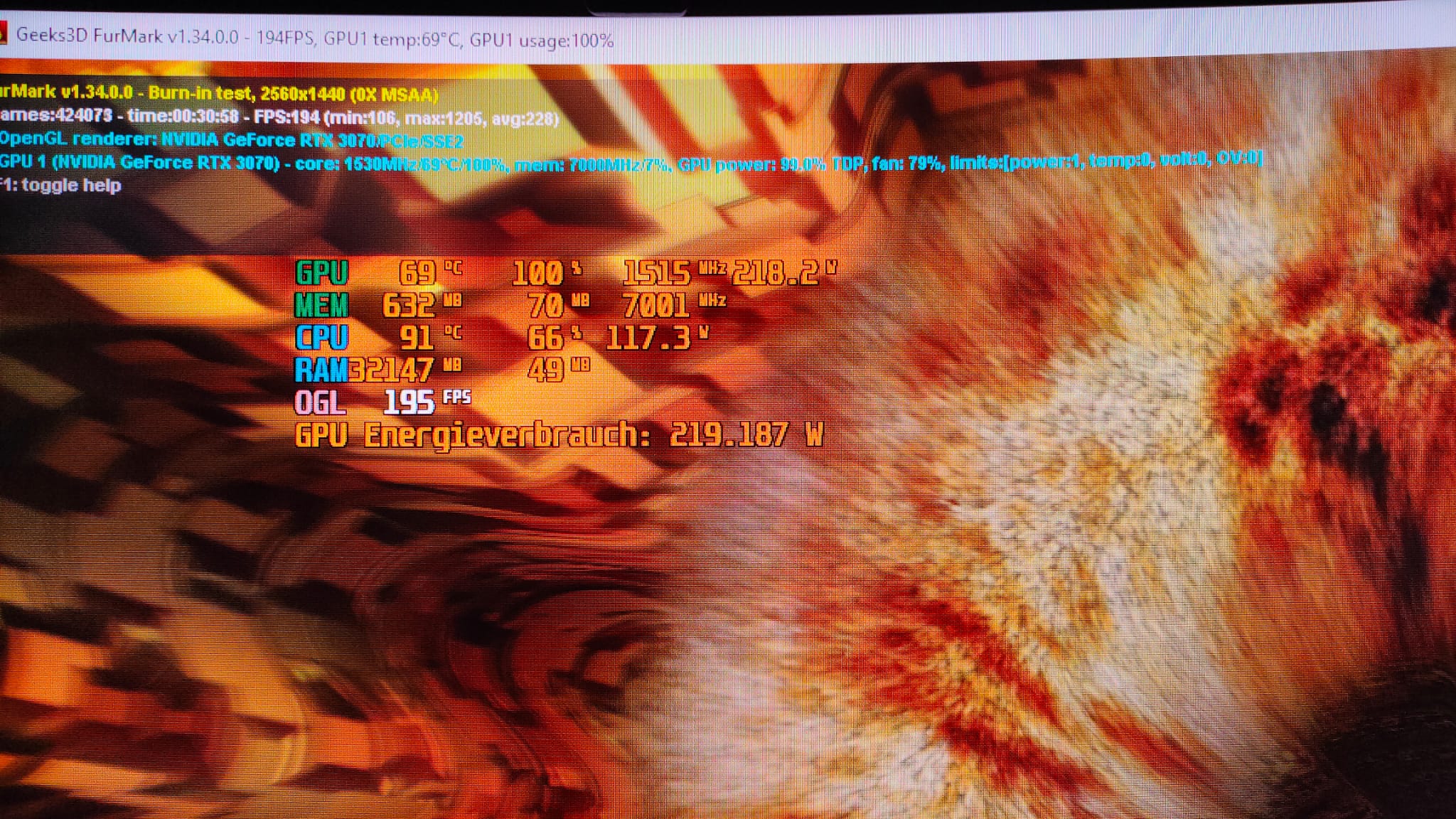Screen dimensions: 1456x819
Task: Click the FurMark icon in title bar
Action: point(2,33)
